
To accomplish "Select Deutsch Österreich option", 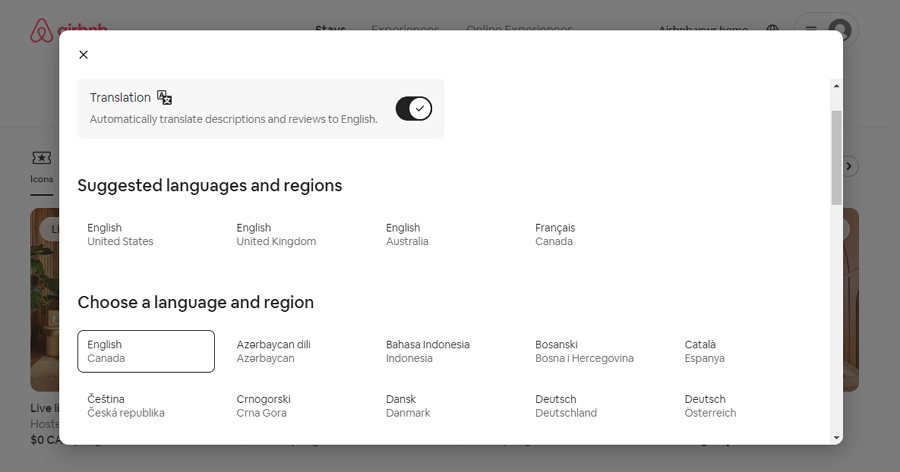I will [x=710, y=406].
